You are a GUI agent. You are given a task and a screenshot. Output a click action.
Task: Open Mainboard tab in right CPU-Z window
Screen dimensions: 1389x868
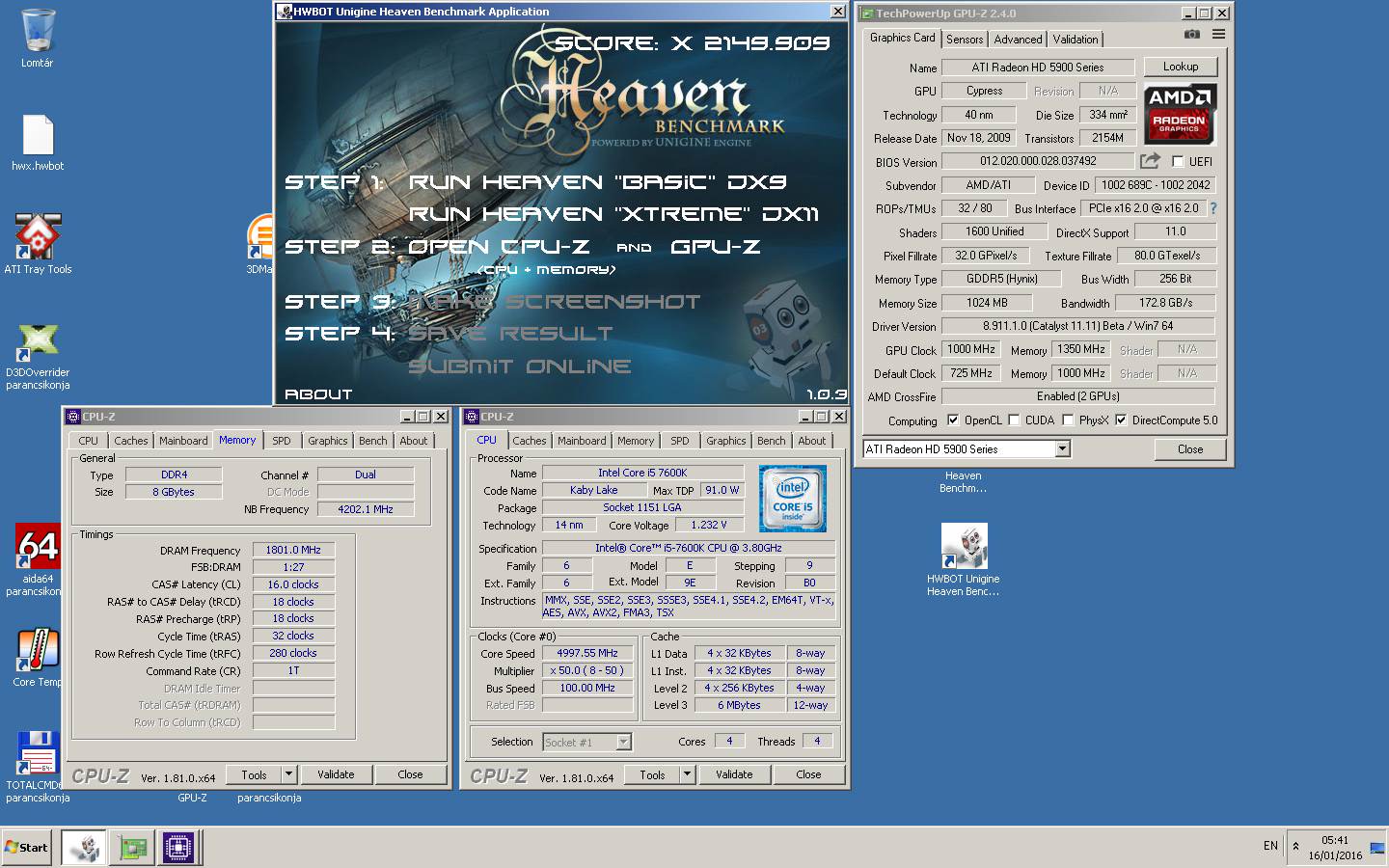pos(582,441)
